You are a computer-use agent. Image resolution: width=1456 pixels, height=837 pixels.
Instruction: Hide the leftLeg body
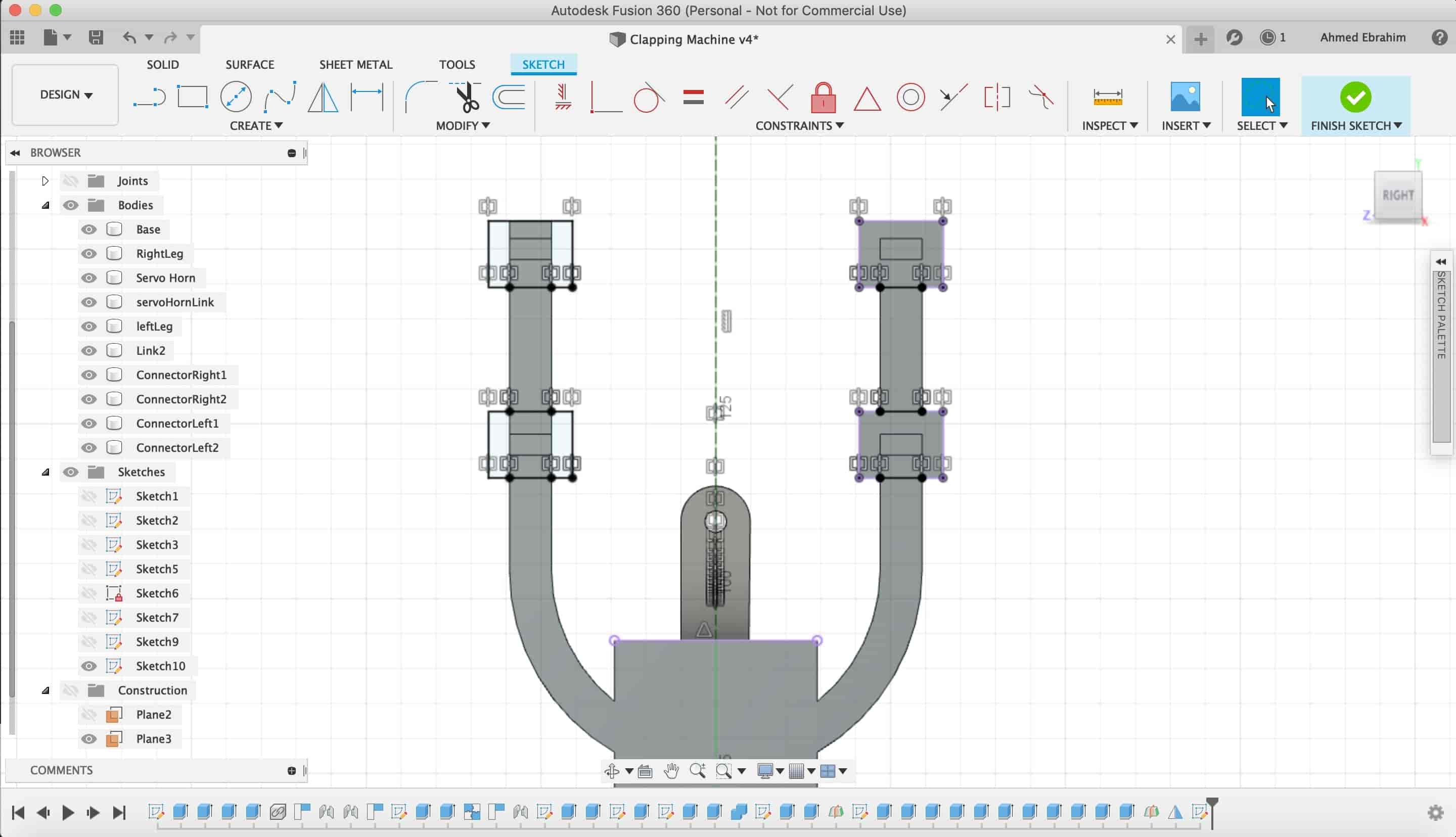coord(88,327)
